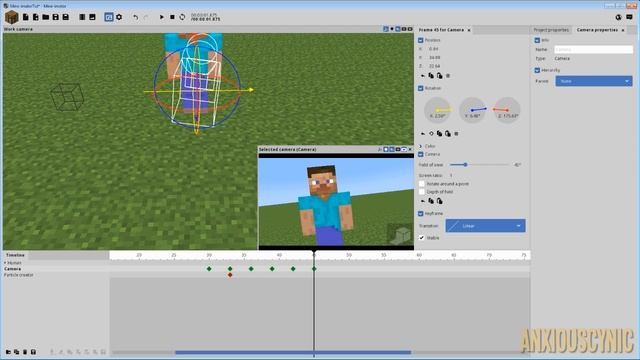Click the redo arrow icon
This screenshot has width=640, height=360.
click(146, 17)
